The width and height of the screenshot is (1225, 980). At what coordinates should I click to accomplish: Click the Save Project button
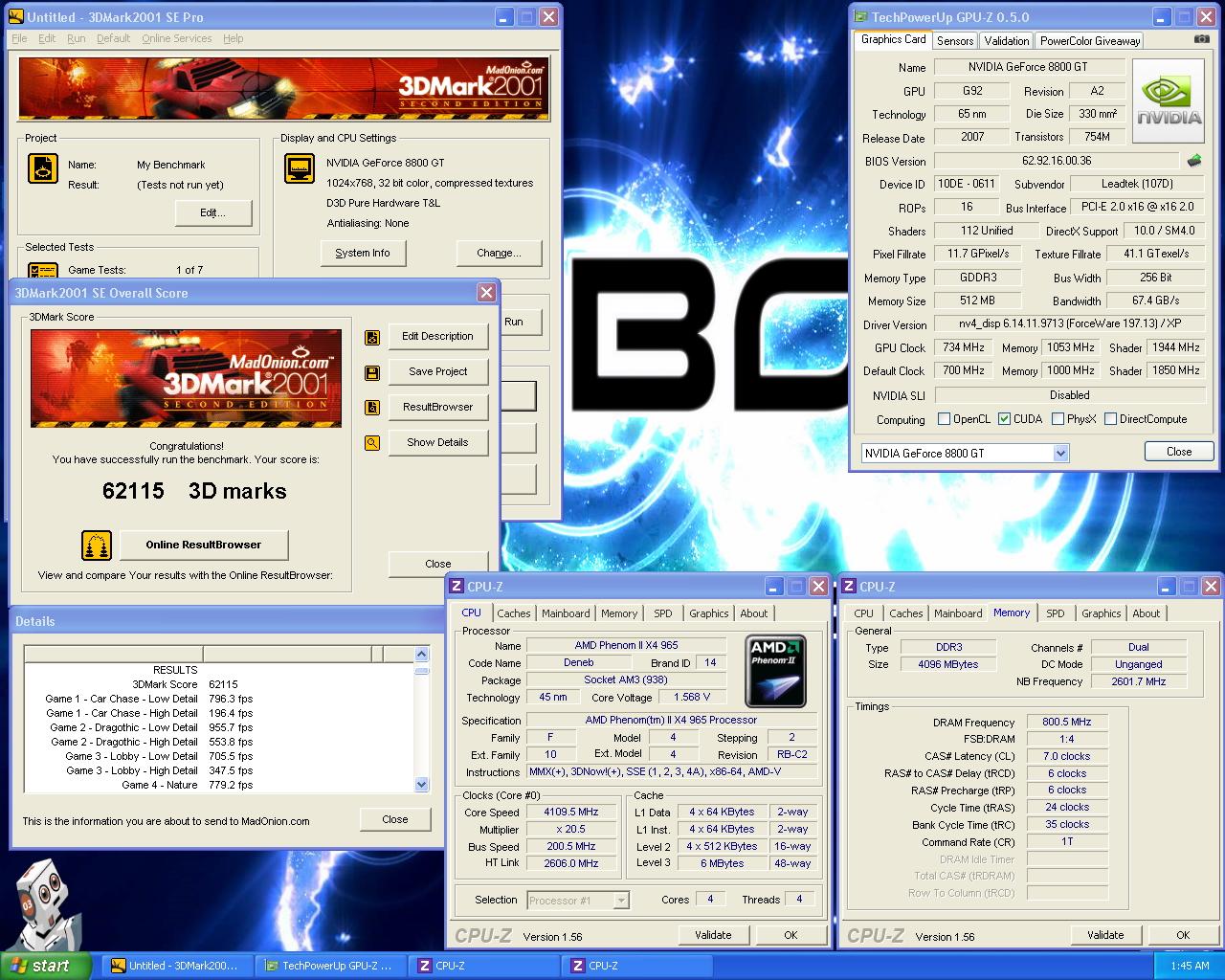pos(437,372)
